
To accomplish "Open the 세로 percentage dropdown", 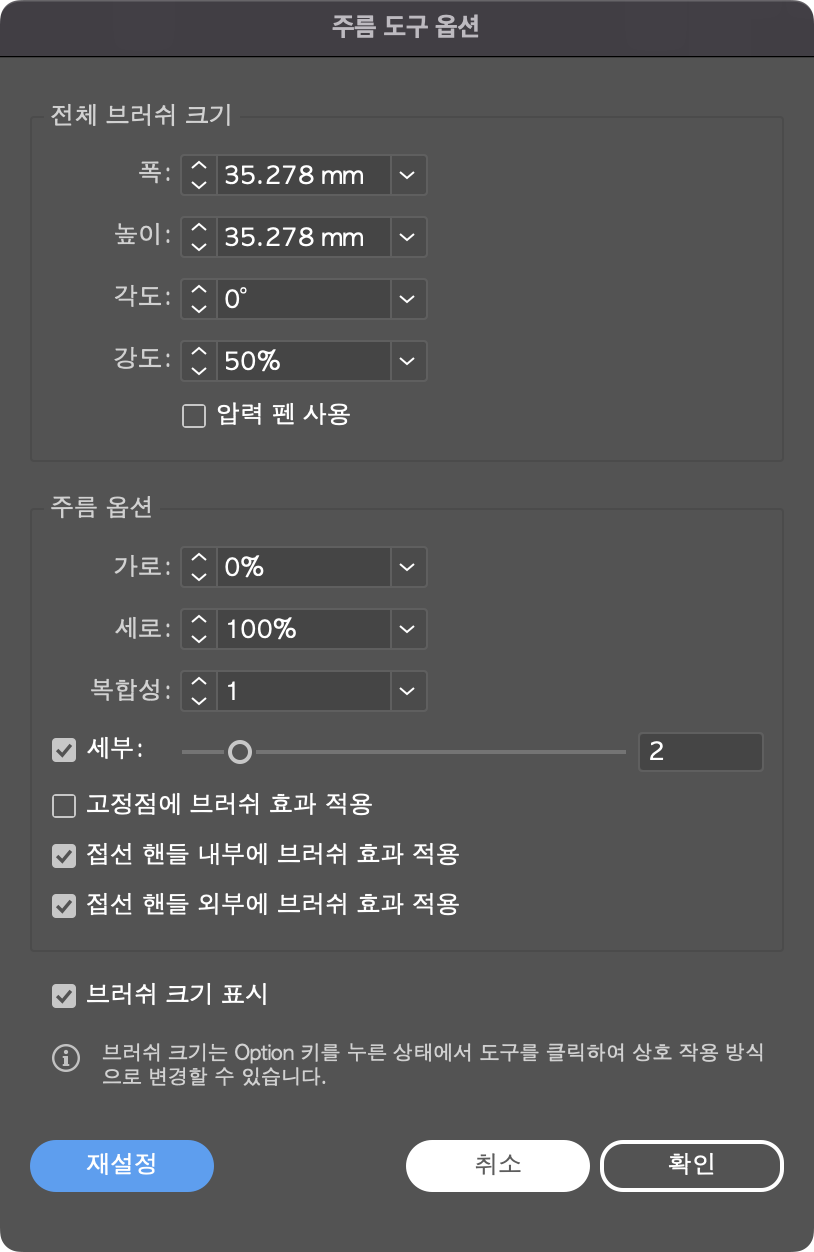I will (407, 629).
